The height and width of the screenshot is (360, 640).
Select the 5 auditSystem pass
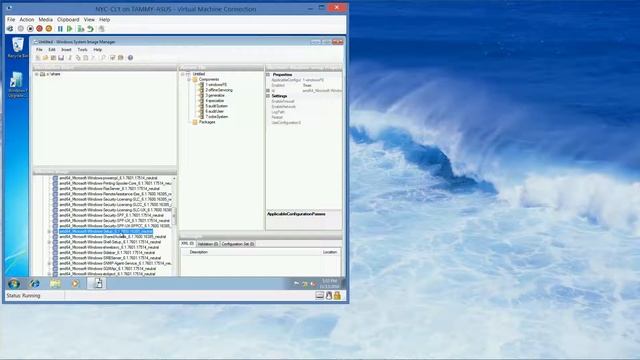(216, 106)
